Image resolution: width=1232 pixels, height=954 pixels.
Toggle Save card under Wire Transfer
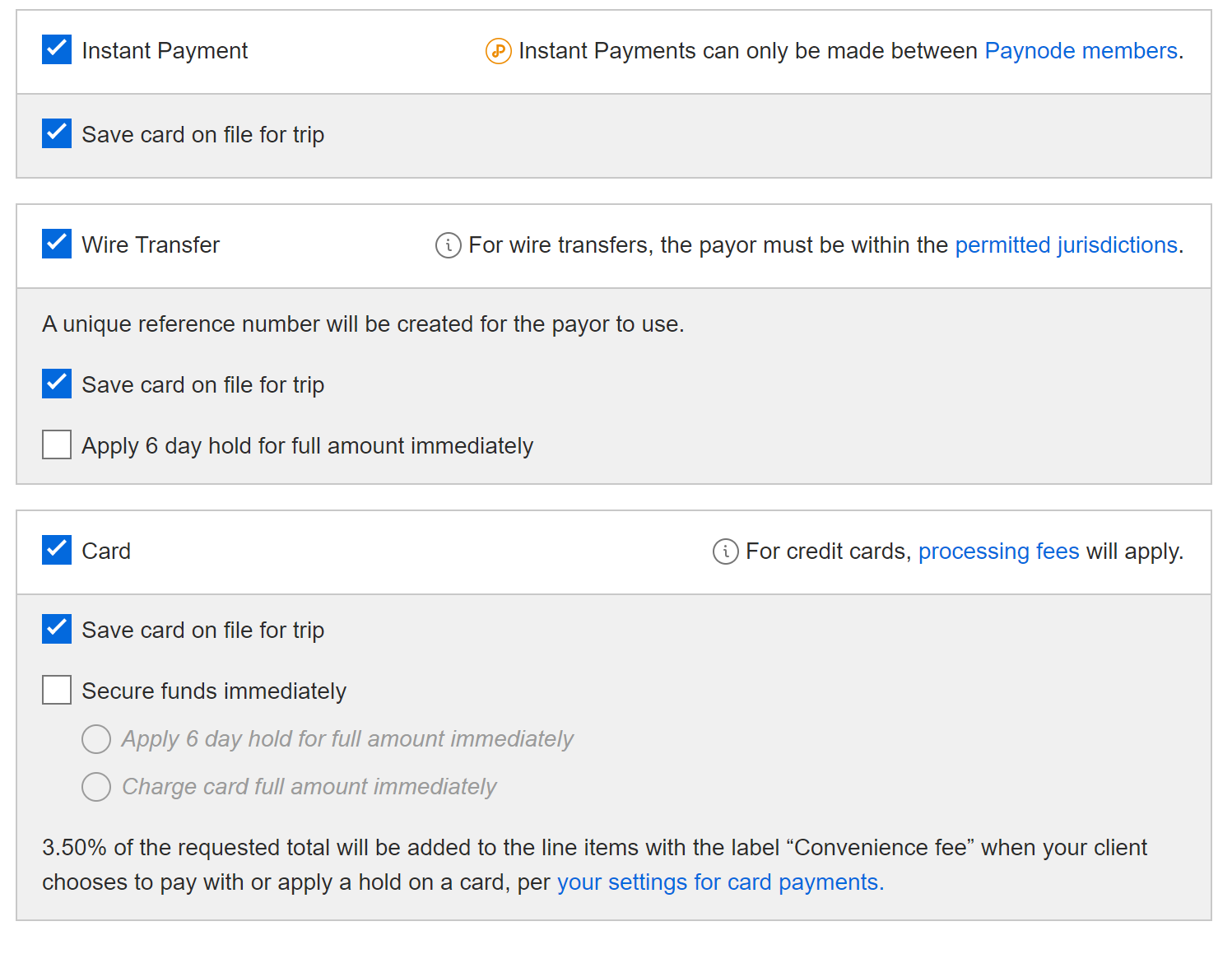(57, 384)
